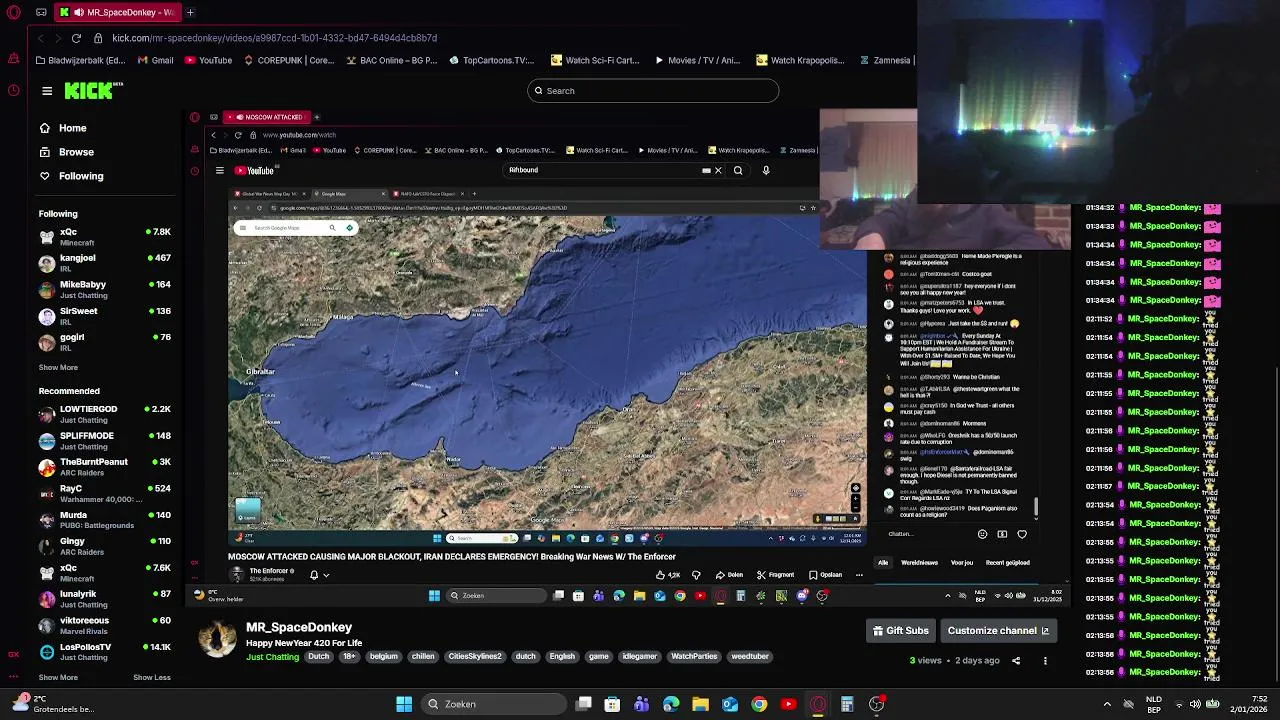Expand Show More under Recommended list
The height and width of the screenshot is (720, 1280).
pos(58,677)
